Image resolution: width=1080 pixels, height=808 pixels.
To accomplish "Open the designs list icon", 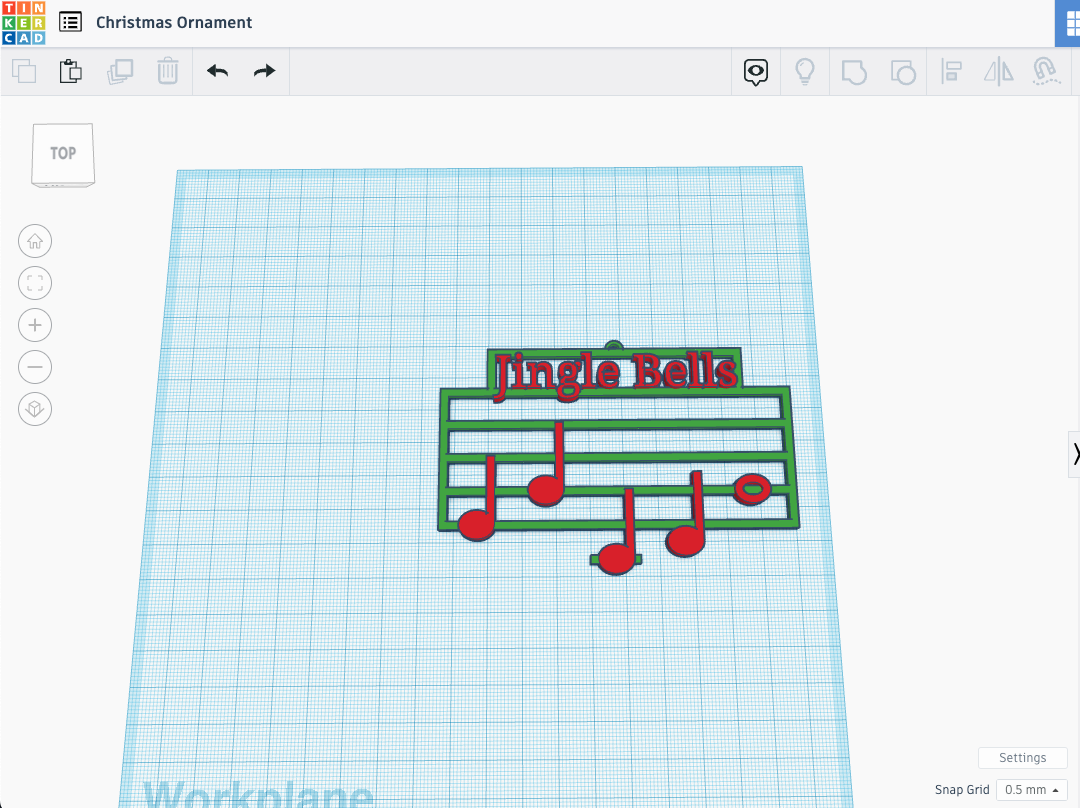I will [70, 22].
